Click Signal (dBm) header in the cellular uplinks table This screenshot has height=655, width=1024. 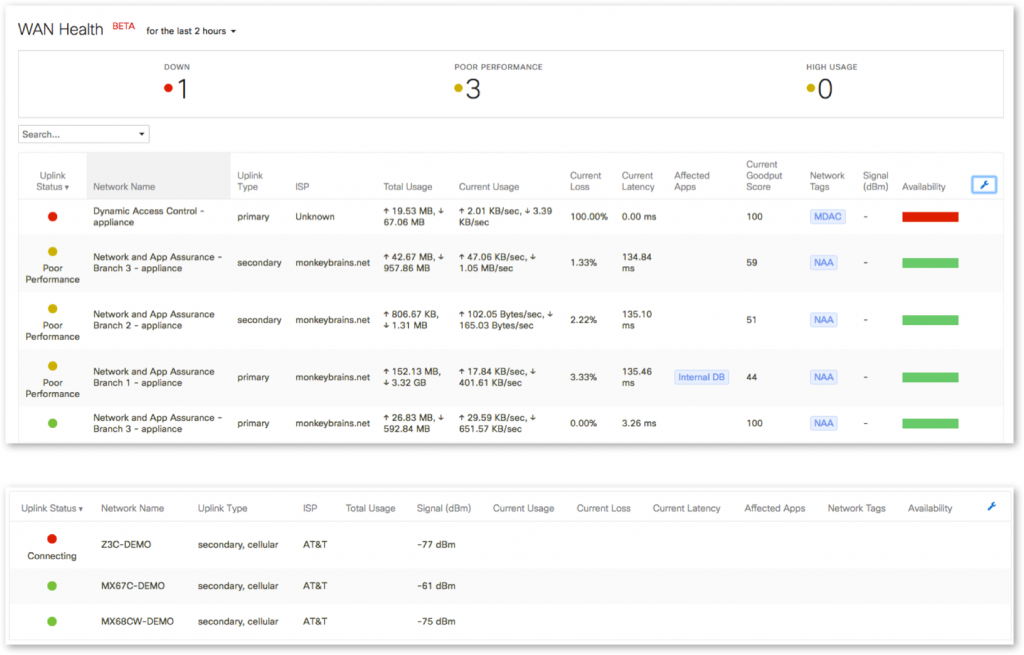[x=443, y=508]
